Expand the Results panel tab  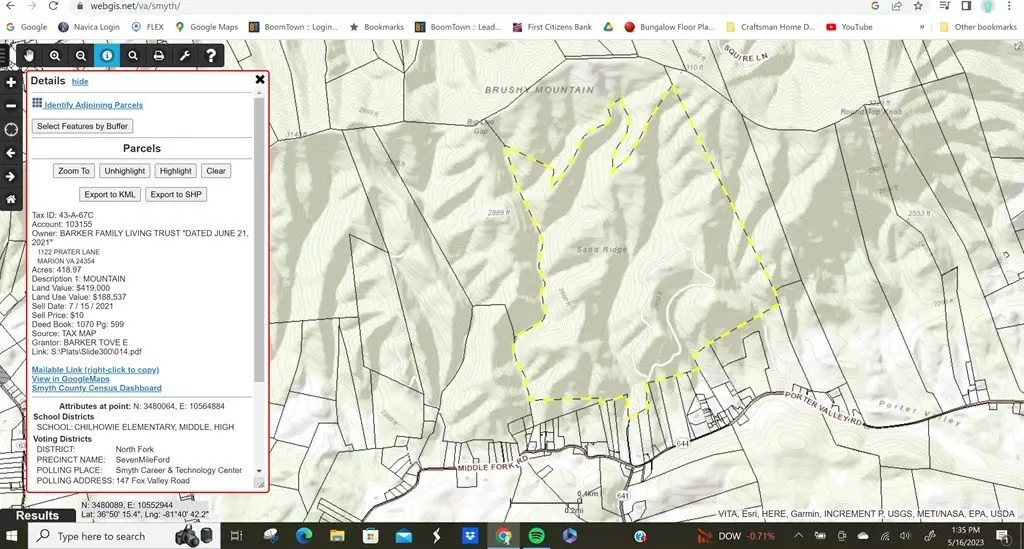click(x=38, y=516)
